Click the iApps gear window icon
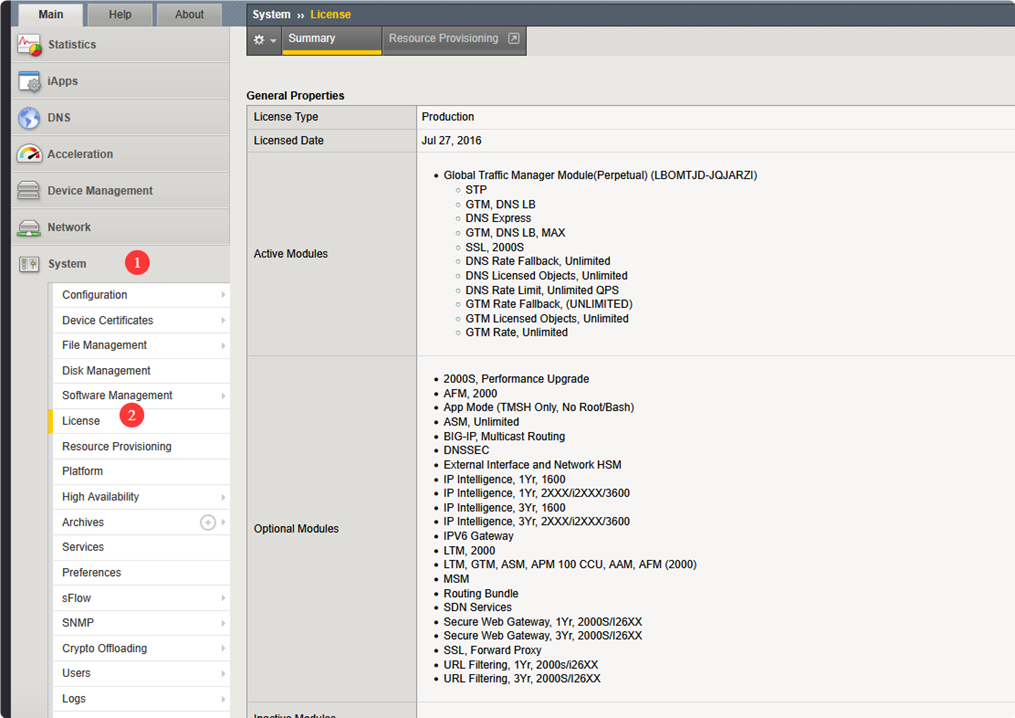The height and width of the screenshot is (718, 1015). 29,82
